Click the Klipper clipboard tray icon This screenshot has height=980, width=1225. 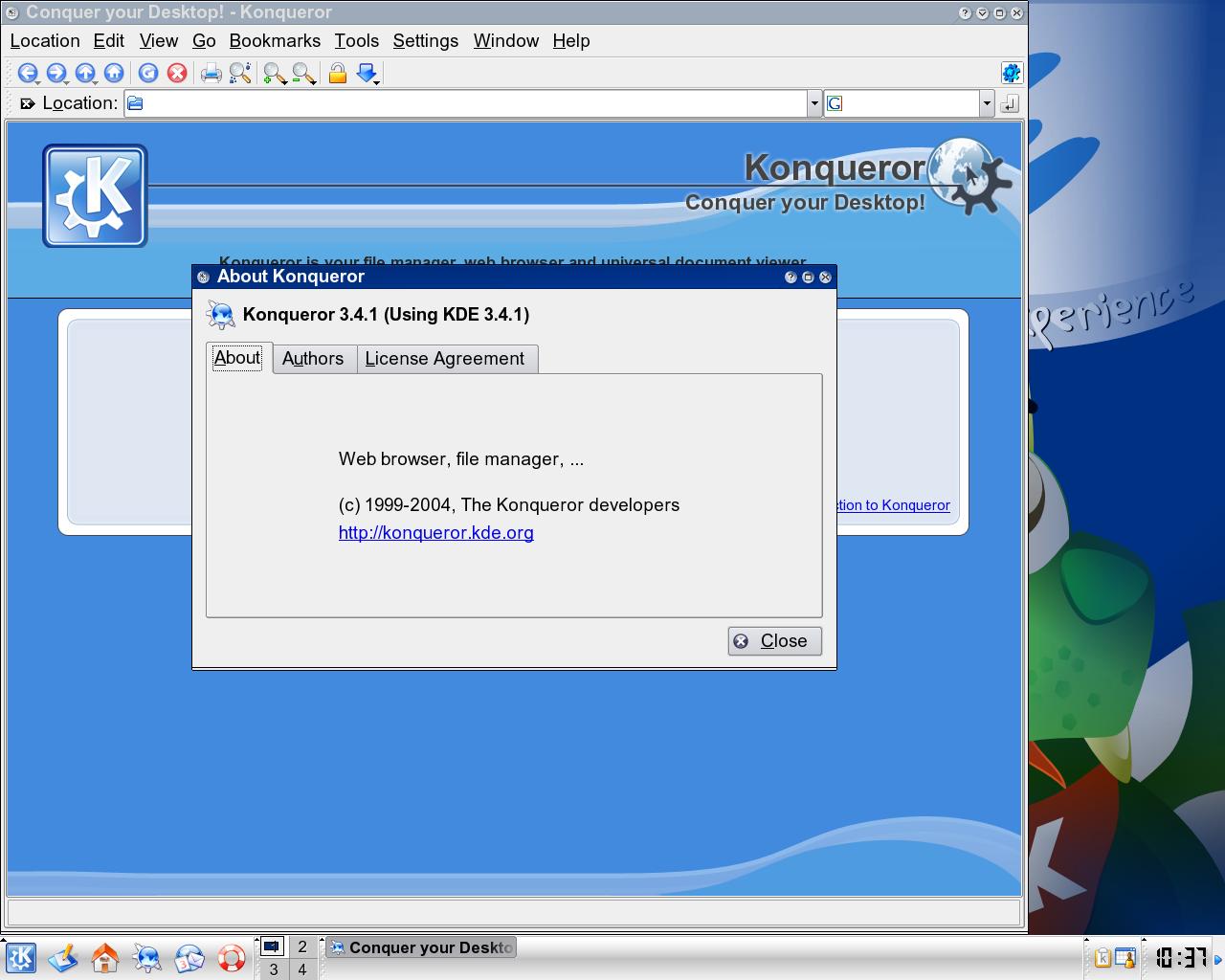1102,957
